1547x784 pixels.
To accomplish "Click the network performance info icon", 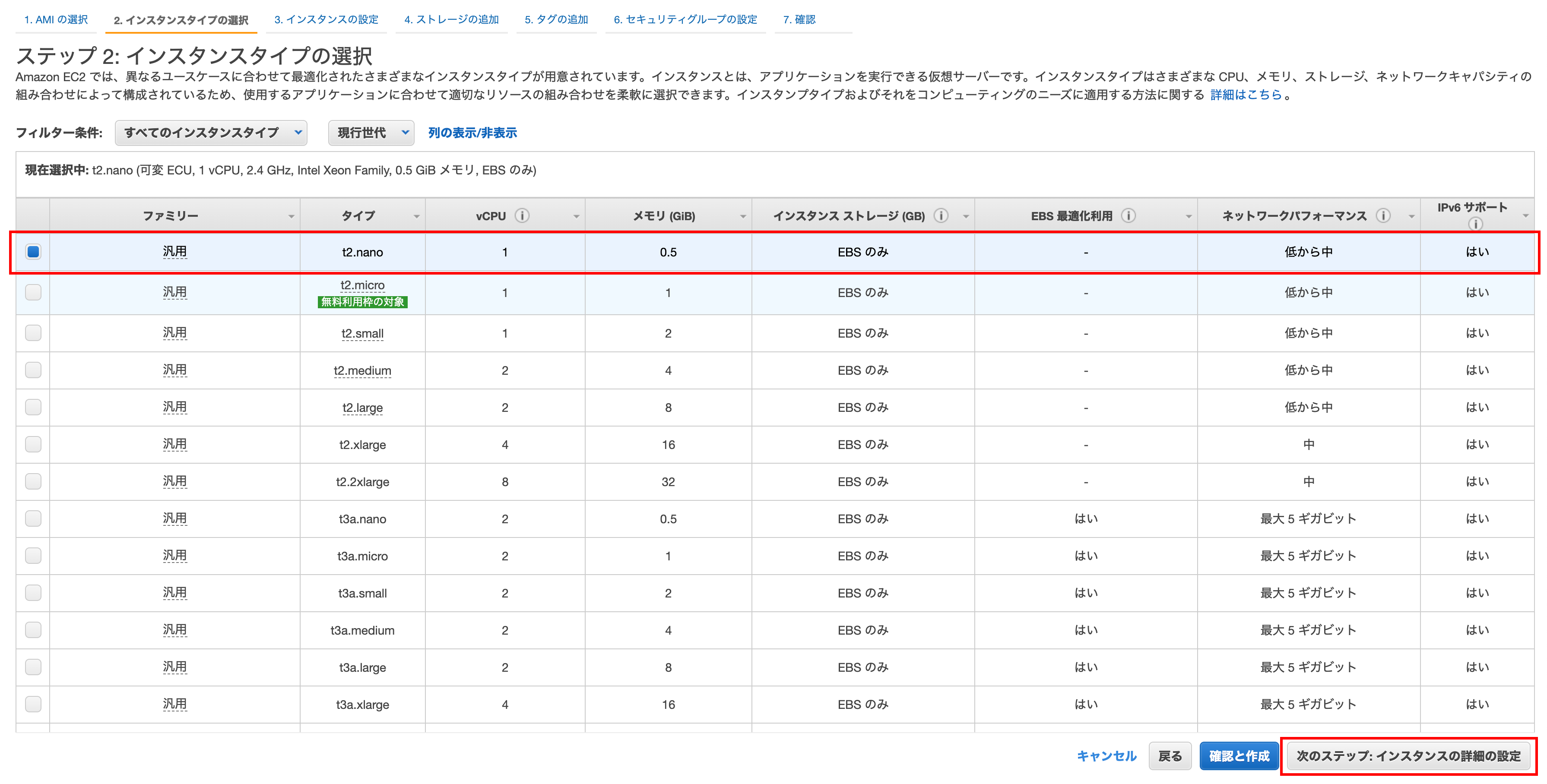I will [1383, 215].
